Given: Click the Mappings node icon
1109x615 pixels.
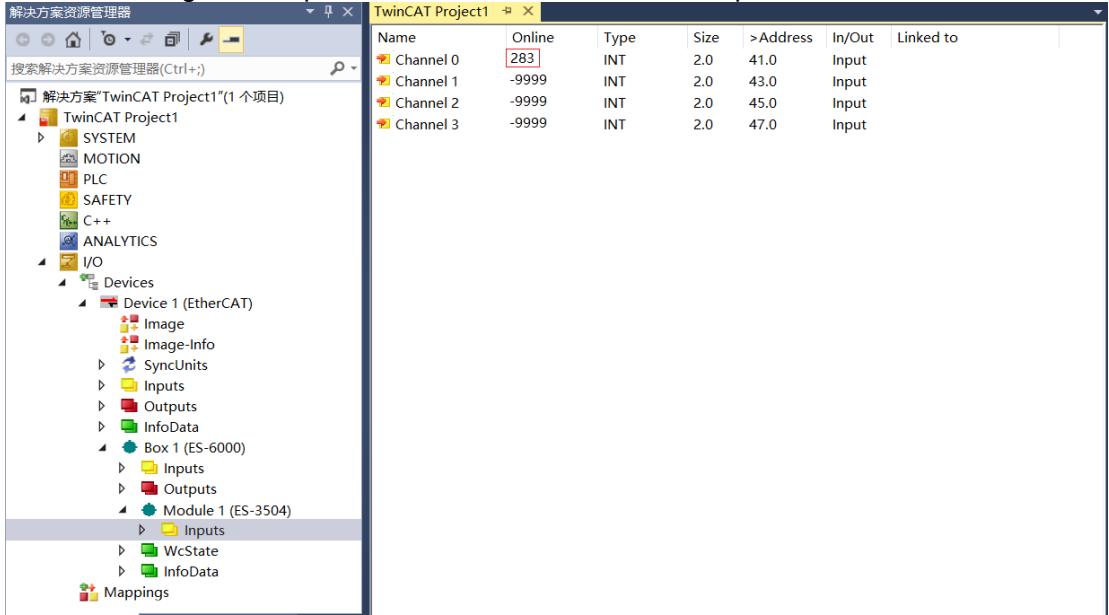Looking at the screenshot, I should point(88,592).
